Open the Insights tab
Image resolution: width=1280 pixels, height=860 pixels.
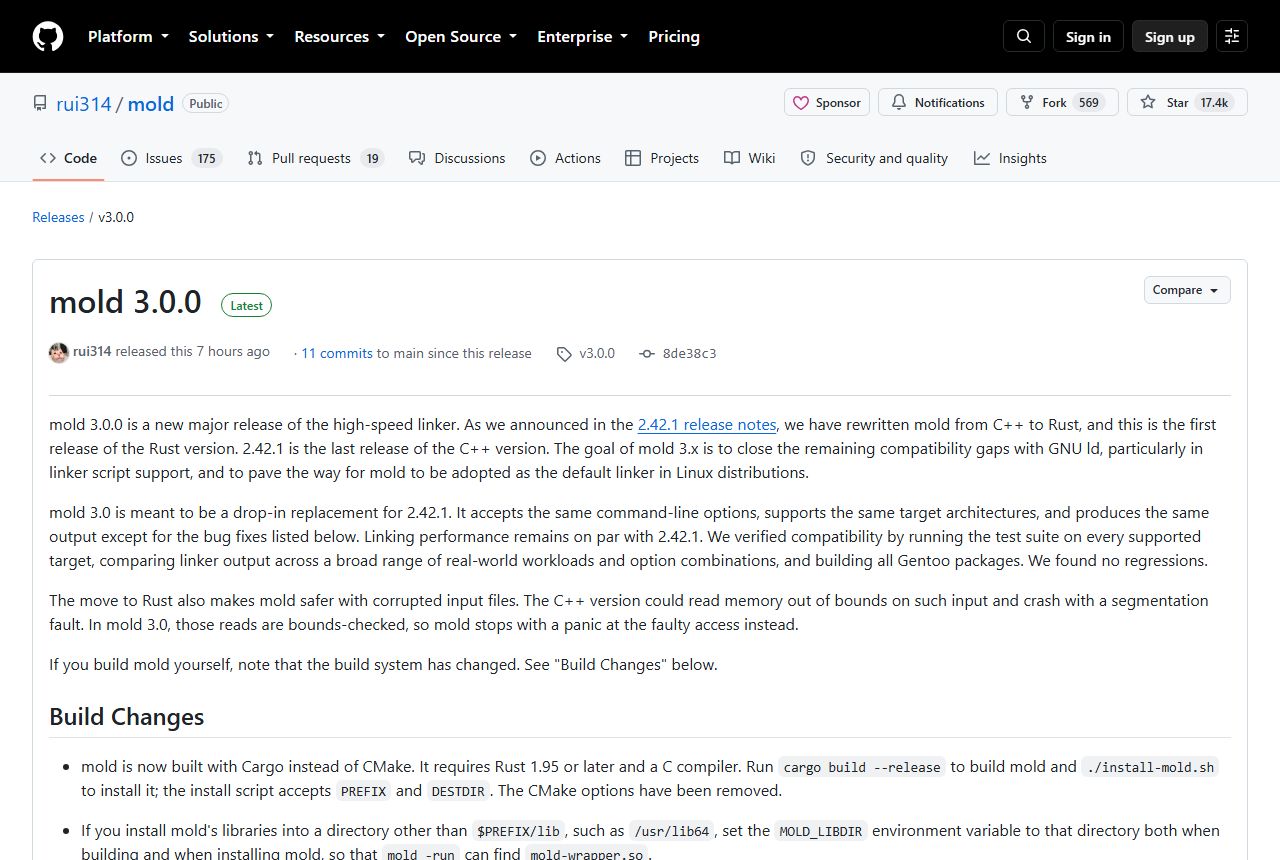coord(1010,158)
